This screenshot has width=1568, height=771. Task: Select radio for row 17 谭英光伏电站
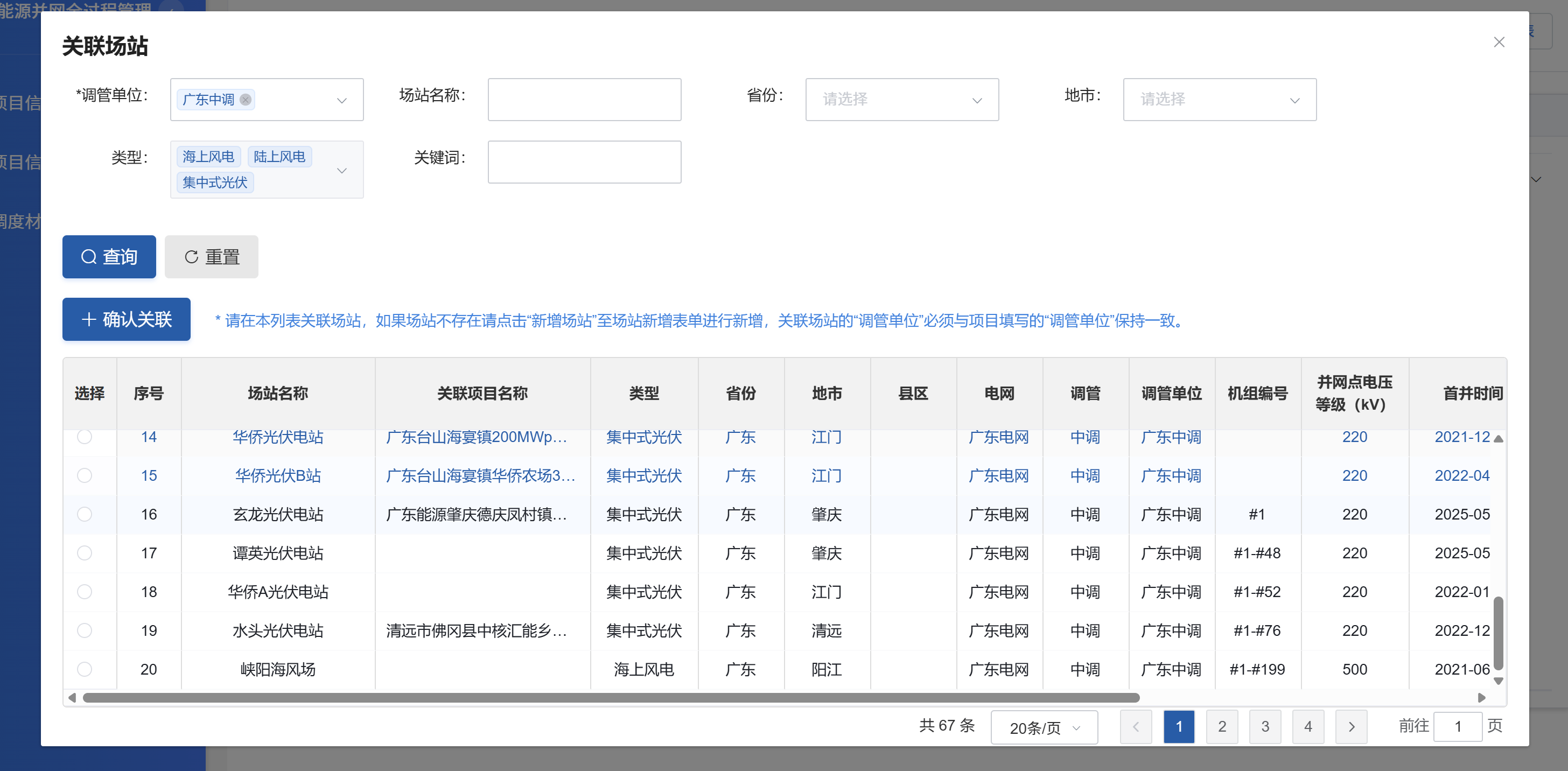click(85, 553)
